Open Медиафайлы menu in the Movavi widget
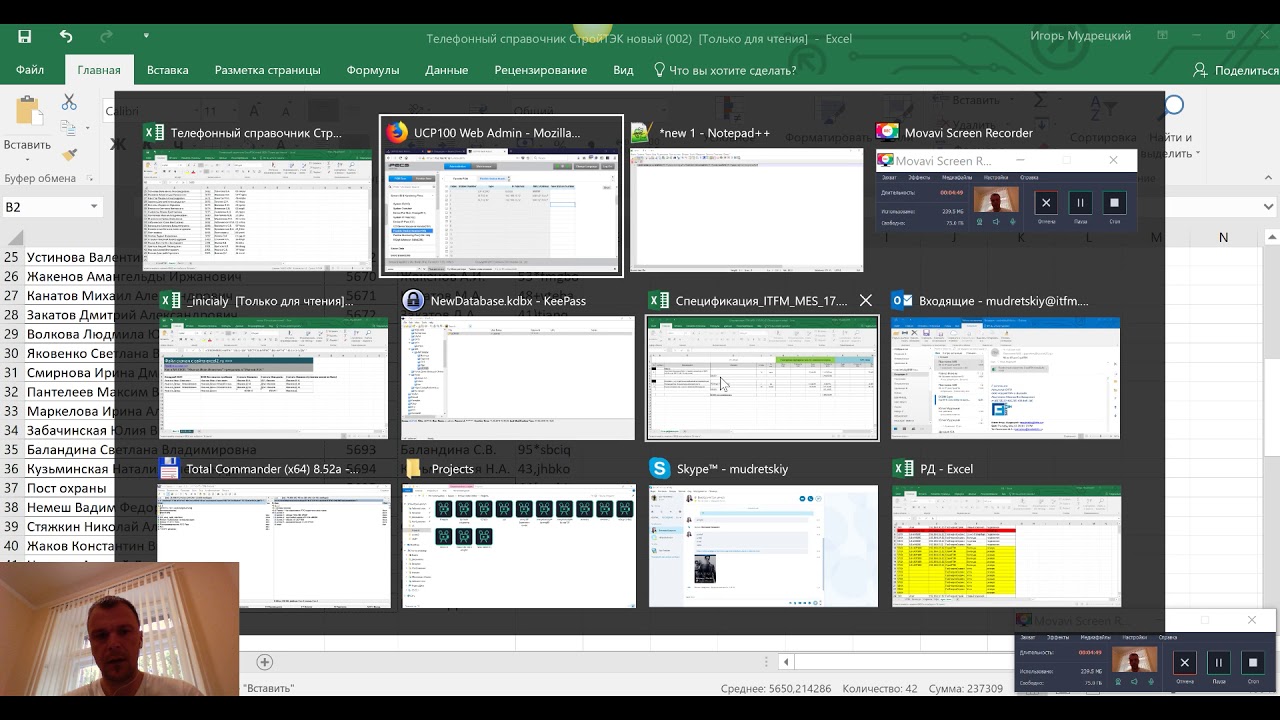The height and width of the screenshot is (720, 1280). coord(1095,637)
